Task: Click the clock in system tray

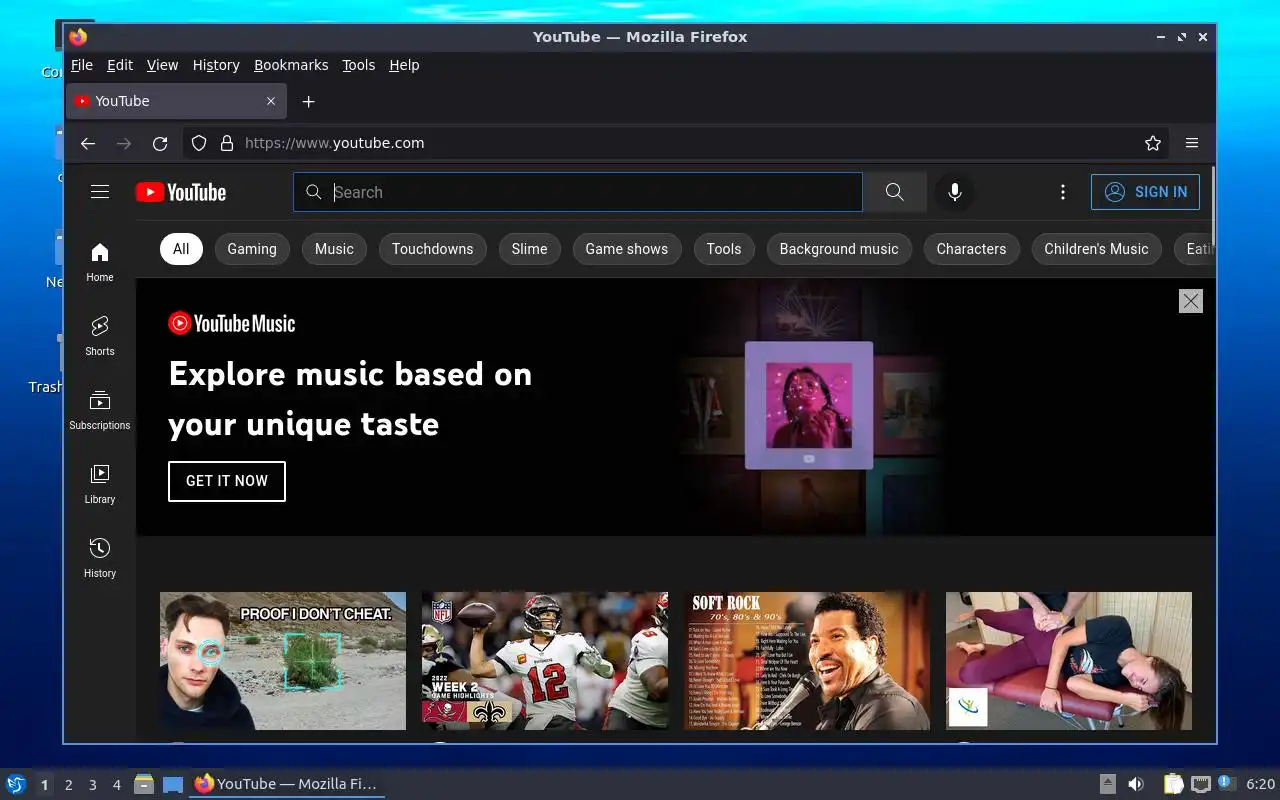Action: pyautogui.click(x=1260, y=784)
